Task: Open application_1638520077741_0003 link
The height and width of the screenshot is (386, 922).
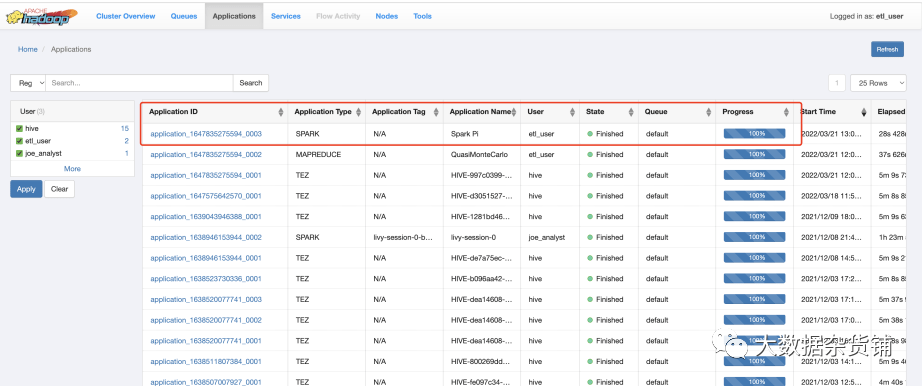Action: [x=206, y=300]
